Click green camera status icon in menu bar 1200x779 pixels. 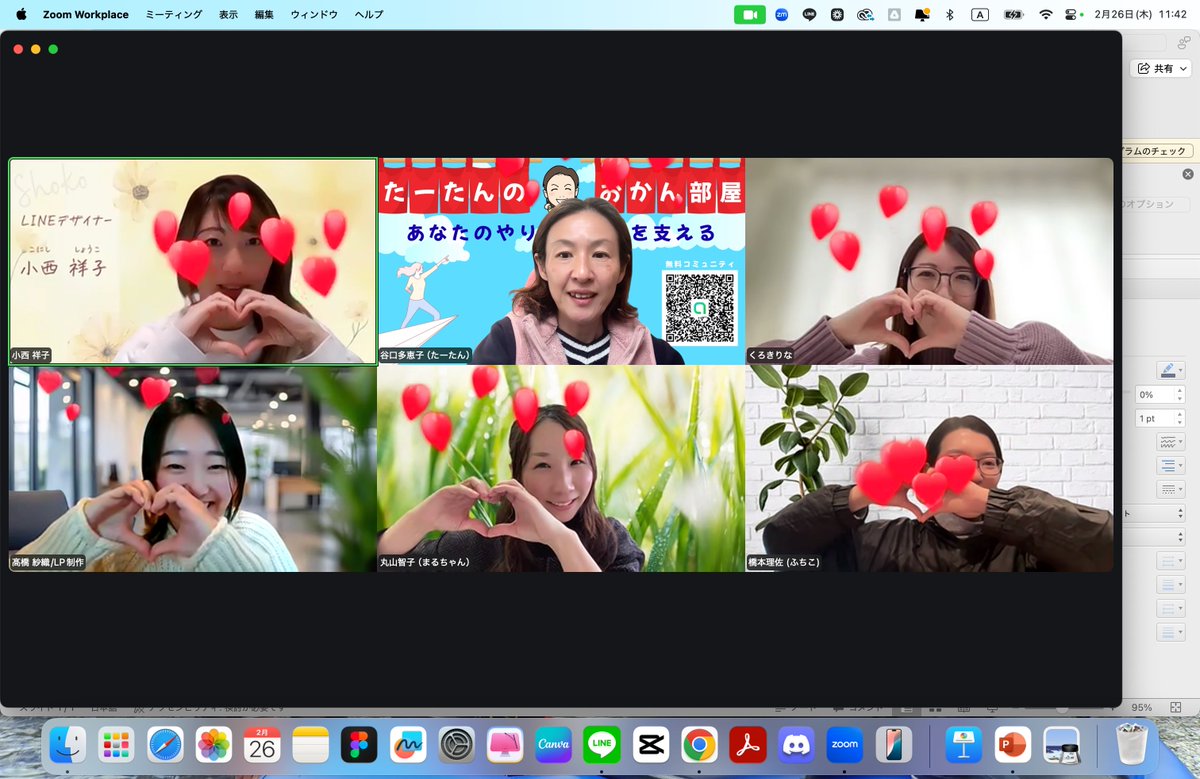coord(749,14)
